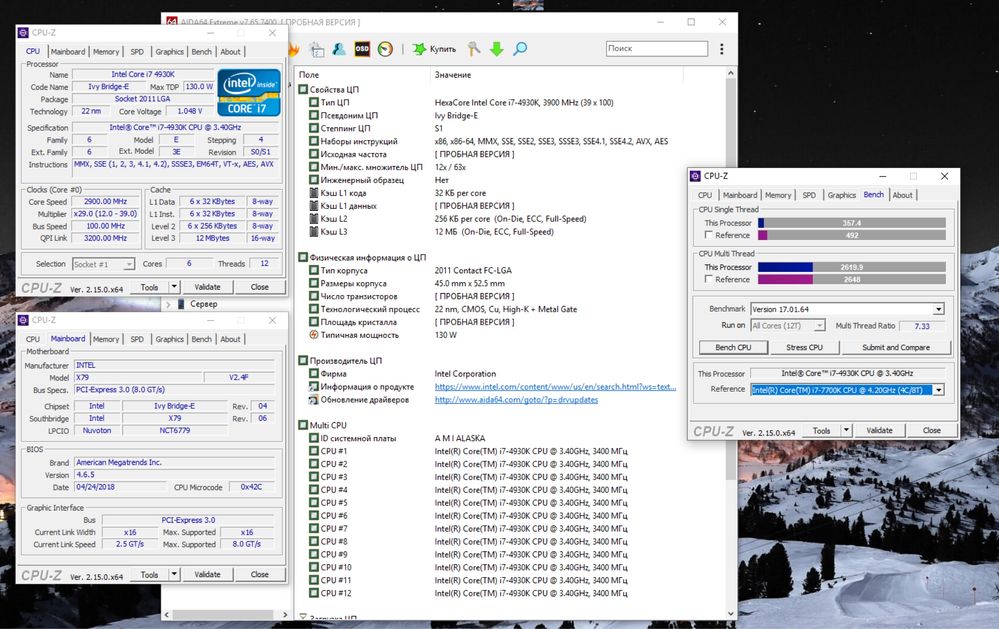Open Tools dropdown arrow in CPU-Z Bench window
This screenshot has width=999, height=629.
846,430
